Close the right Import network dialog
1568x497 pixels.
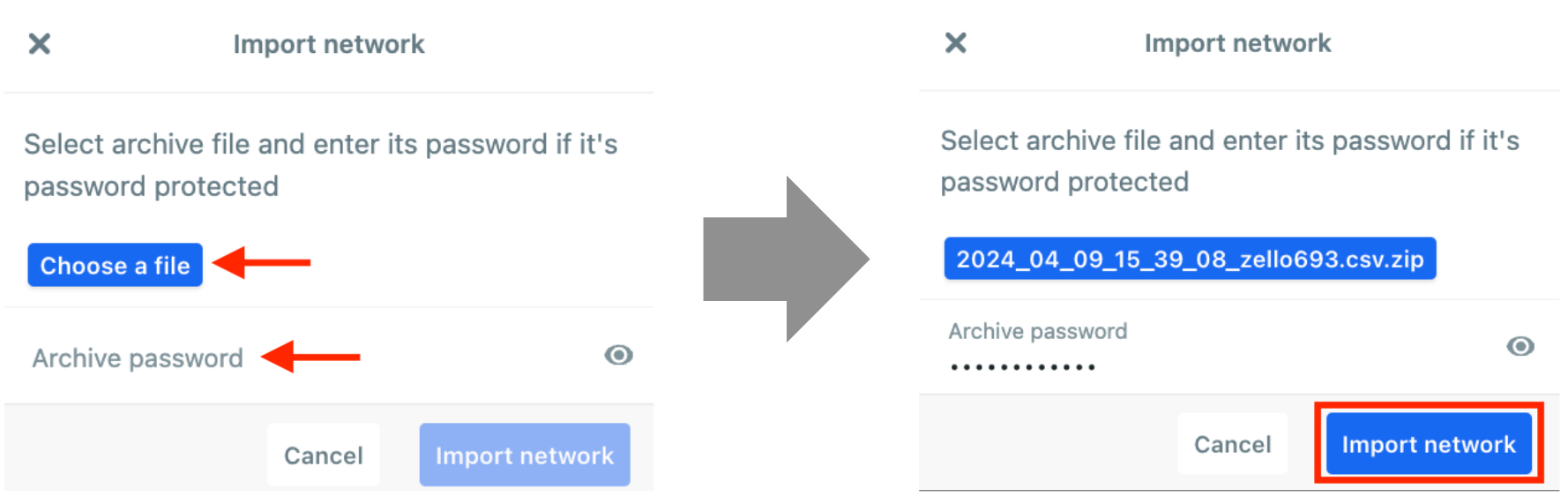coord(956,42)
